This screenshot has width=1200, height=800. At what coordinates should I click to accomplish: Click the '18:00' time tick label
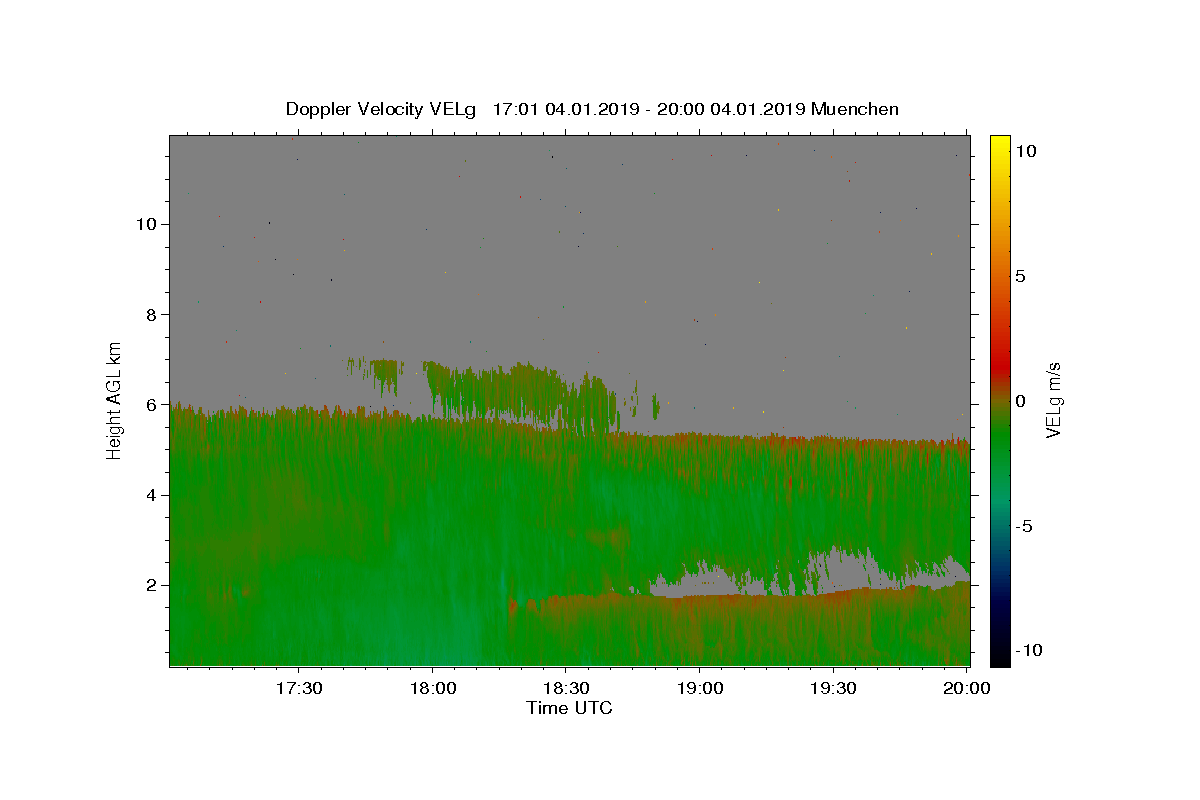[433, 688]
